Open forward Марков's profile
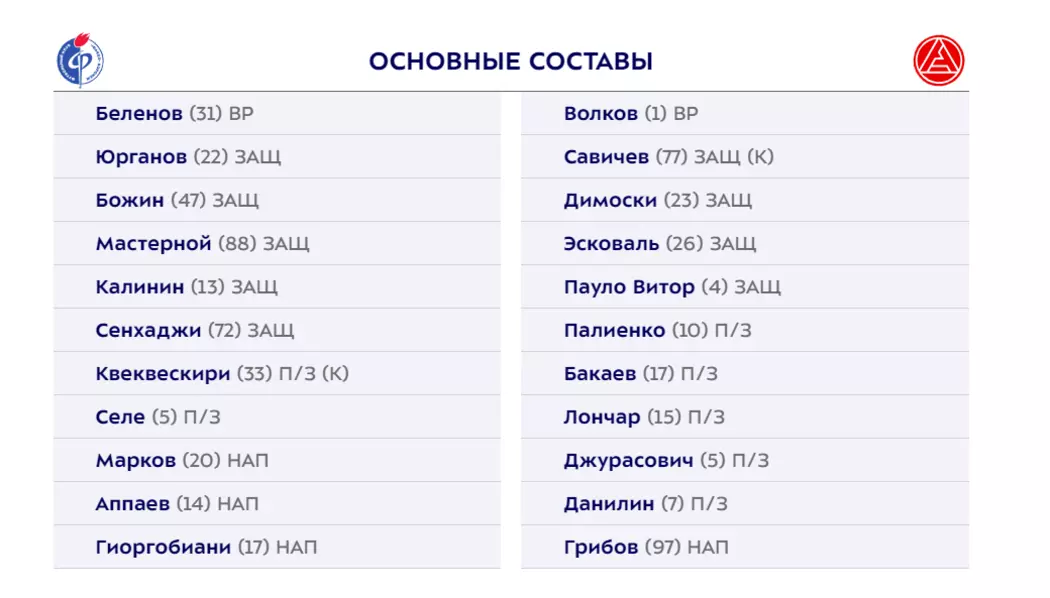The image size is (1050, 598). tap(136, 461)
